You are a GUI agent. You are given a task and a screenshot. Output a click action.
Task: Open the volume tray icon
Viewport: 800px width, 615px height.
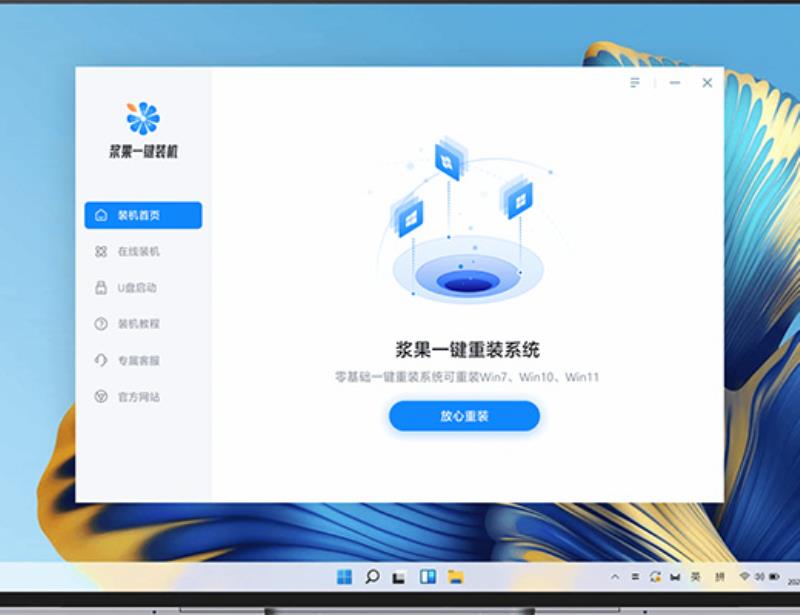[x=759, y=576]
